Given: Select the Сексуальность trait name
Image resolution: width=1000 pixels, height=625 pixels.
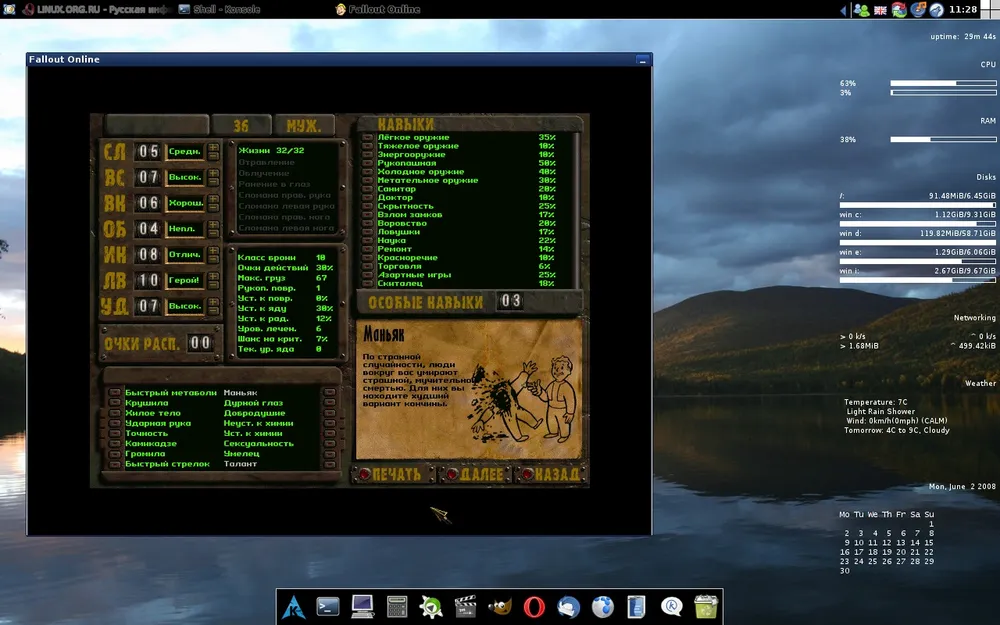Looking at the screenshot, I should click(x=258, y=444).
